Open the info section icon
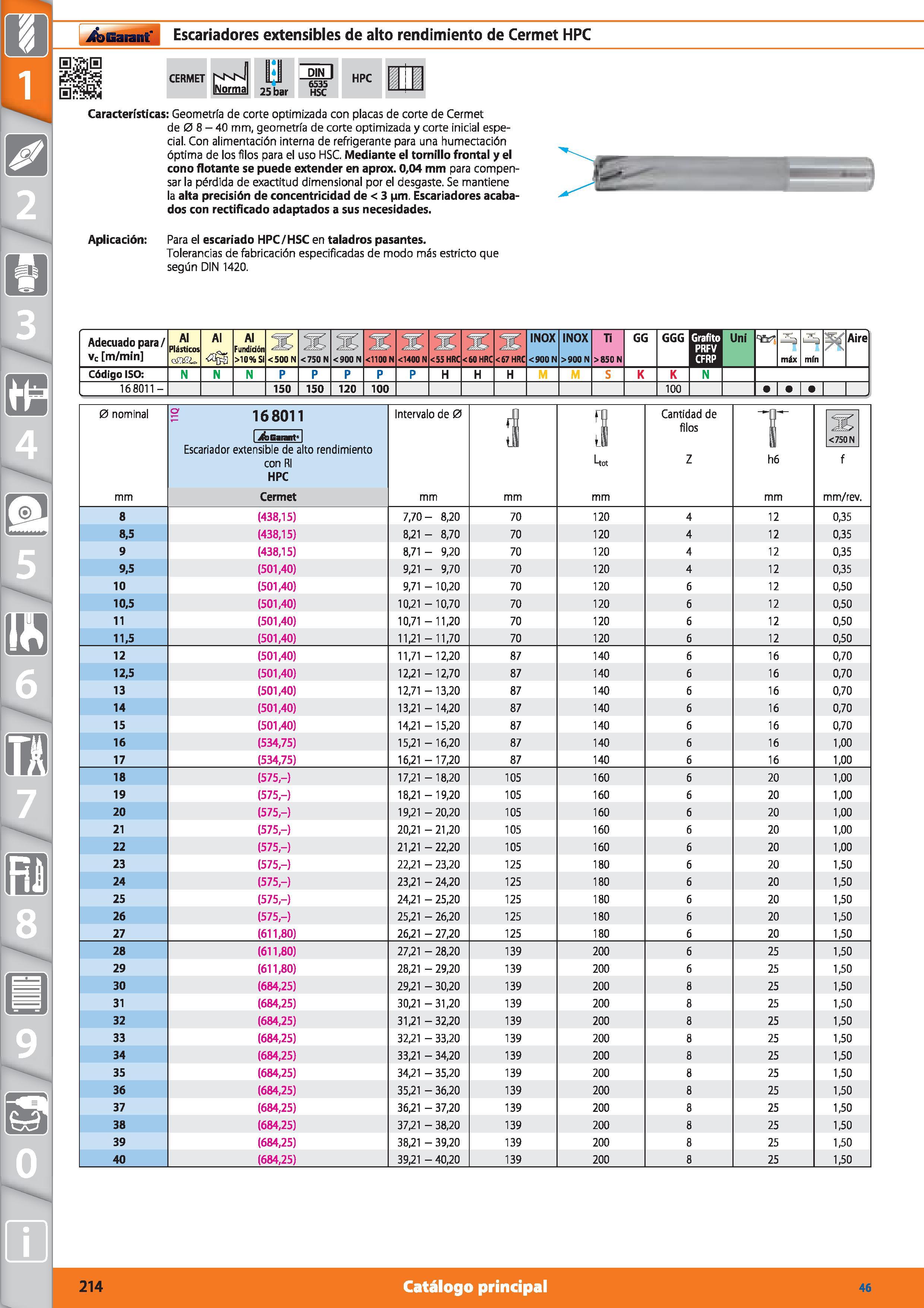This screenshot has width=924, height=1308. click(26, 1241)
